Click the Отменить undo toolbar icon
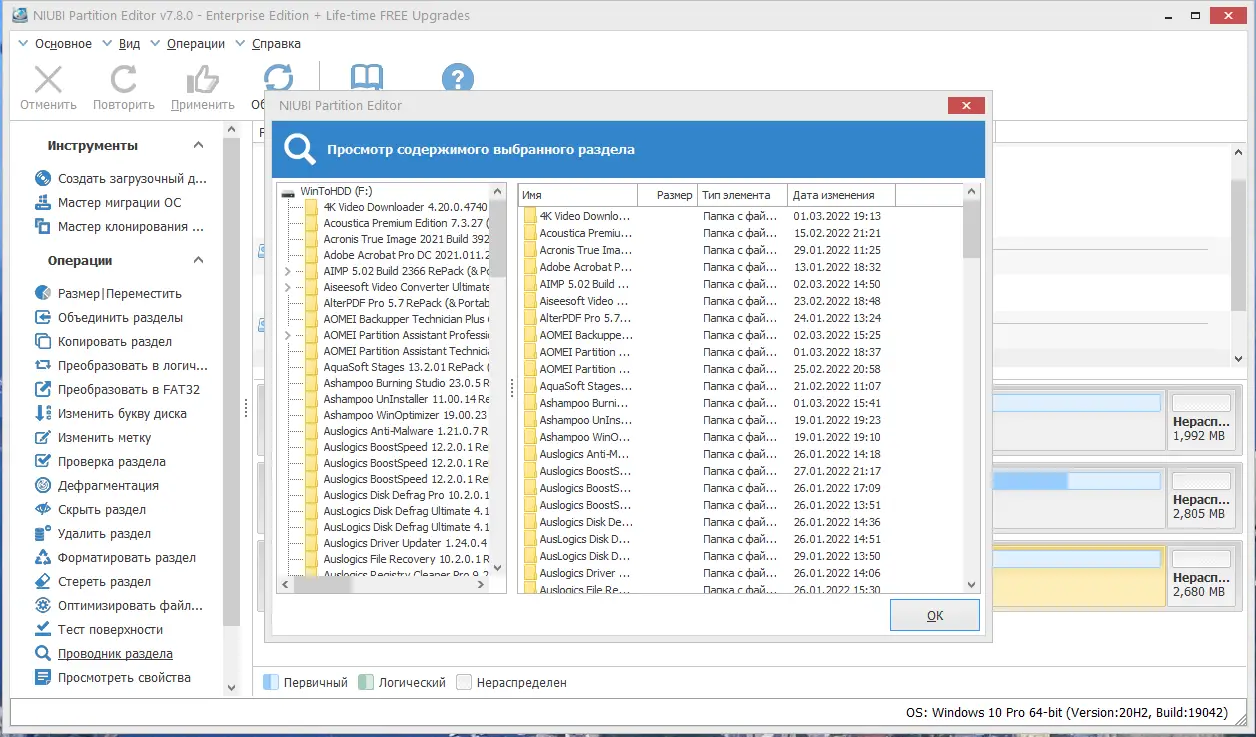The image size is (1256, 737). coord(48,80)
